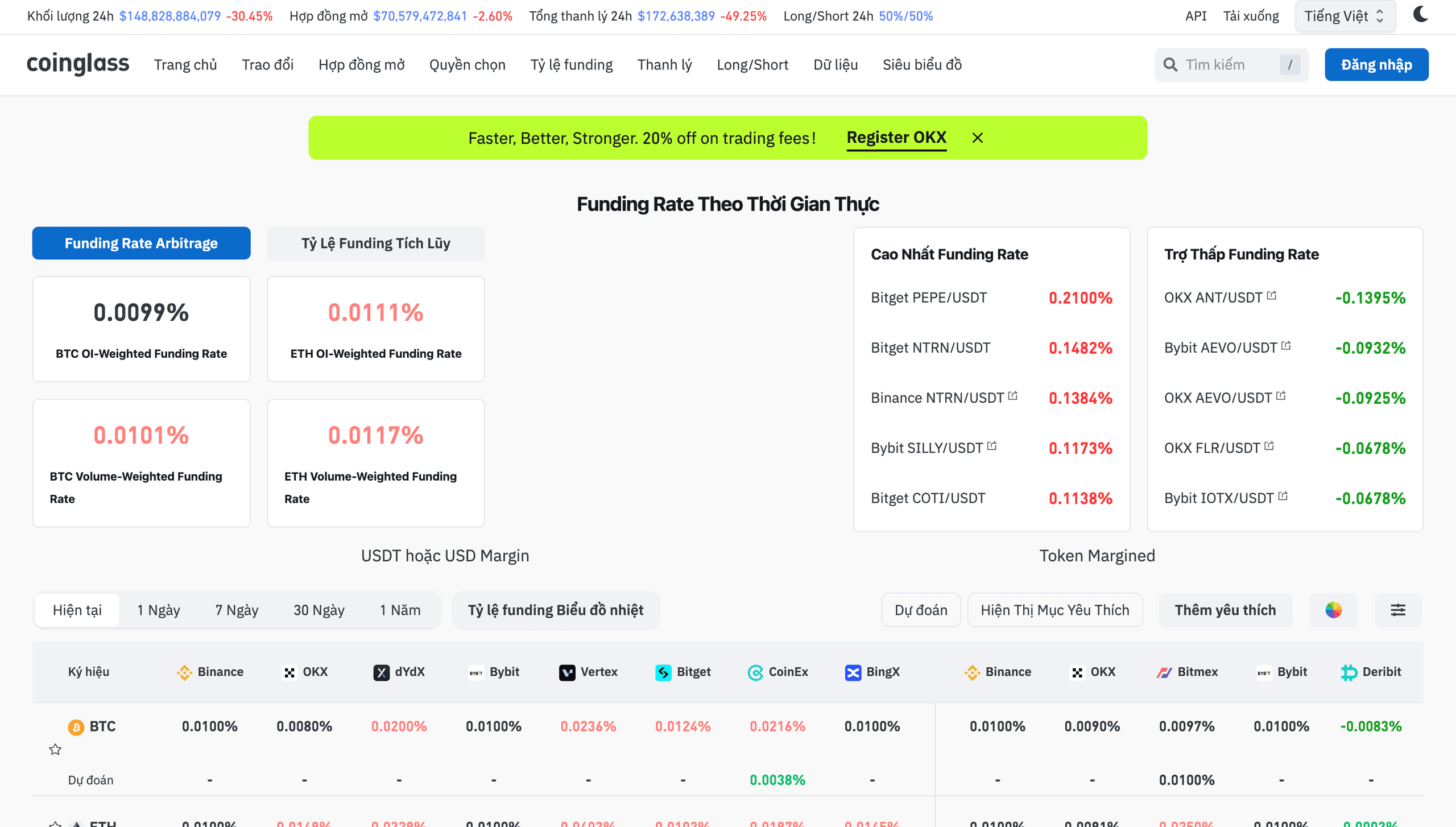Open the filter sliders settings icon
This screenshot has width=1456, height=827.
tap(1398, 610)
